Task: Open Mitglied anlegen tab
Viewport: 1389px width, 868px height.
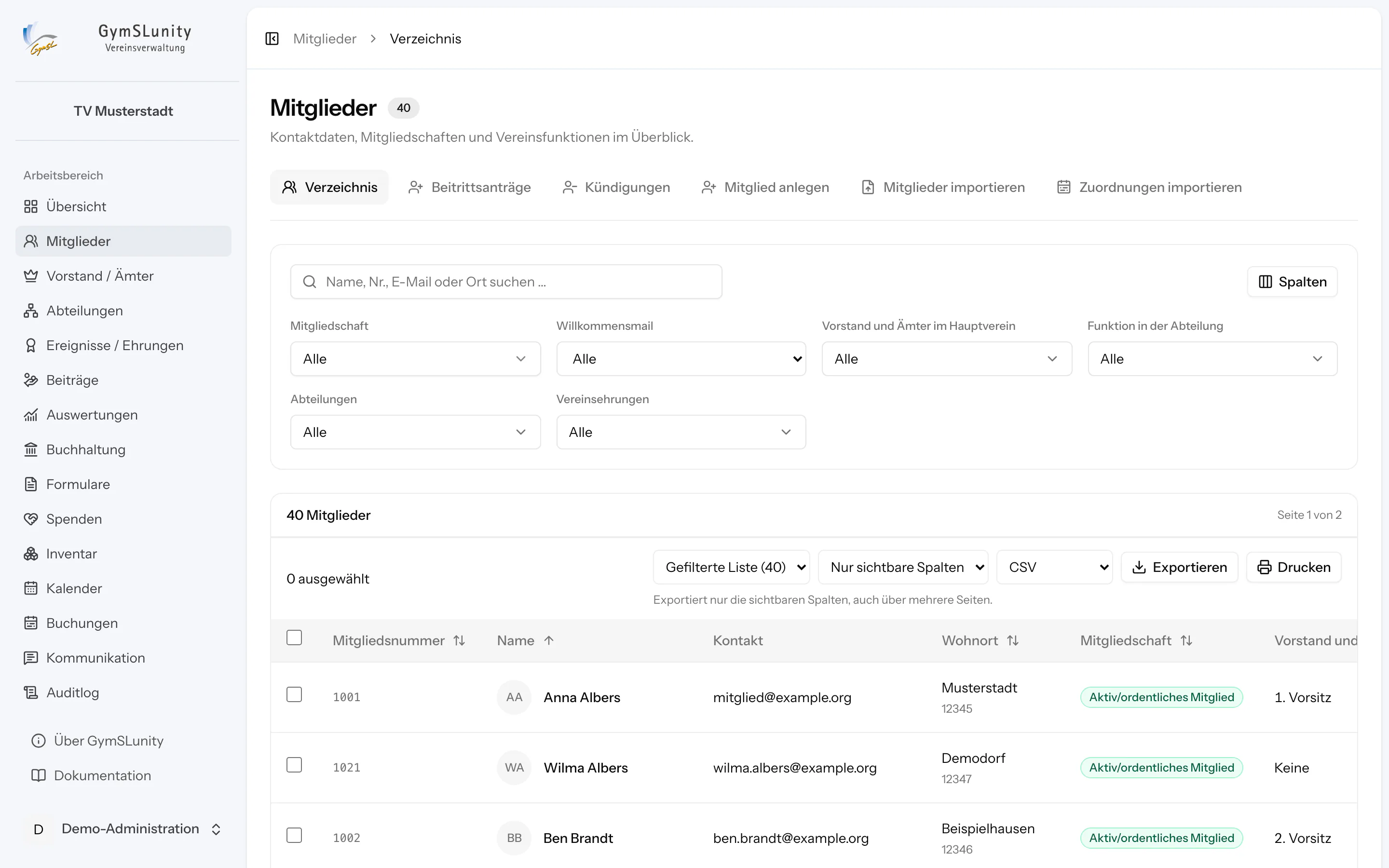Action: click(765, 187)
